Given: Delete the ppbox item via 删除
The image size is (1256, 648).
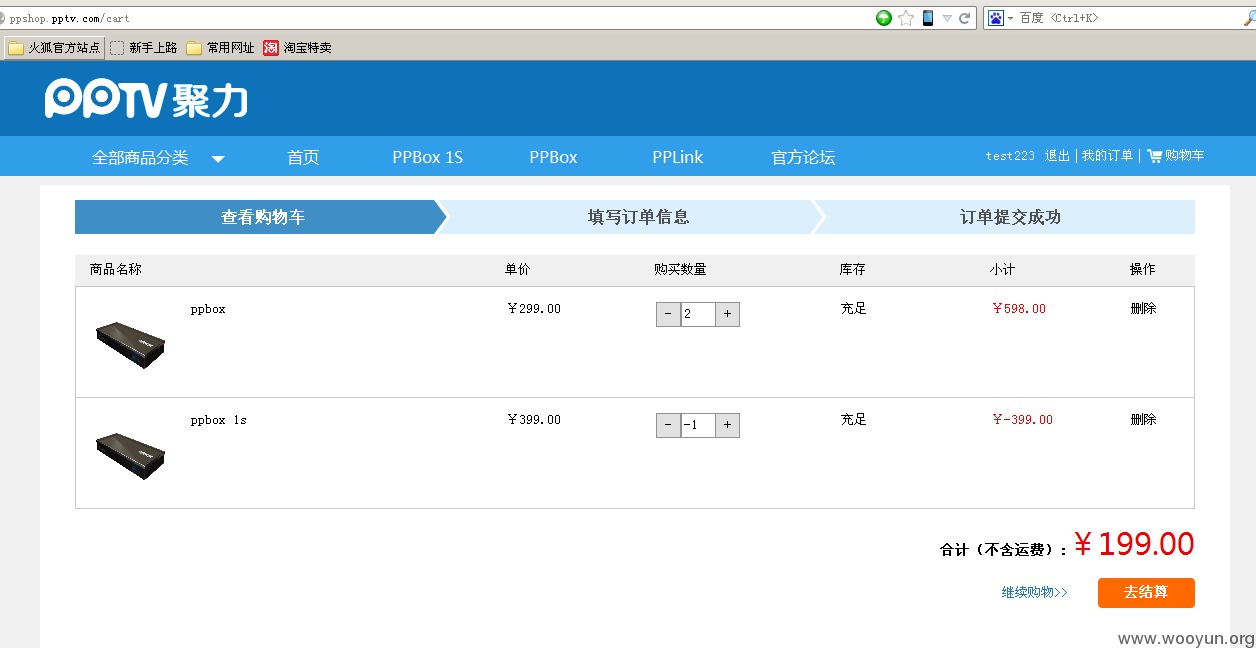Looking at the screenshot, I should pos(1143,308).
